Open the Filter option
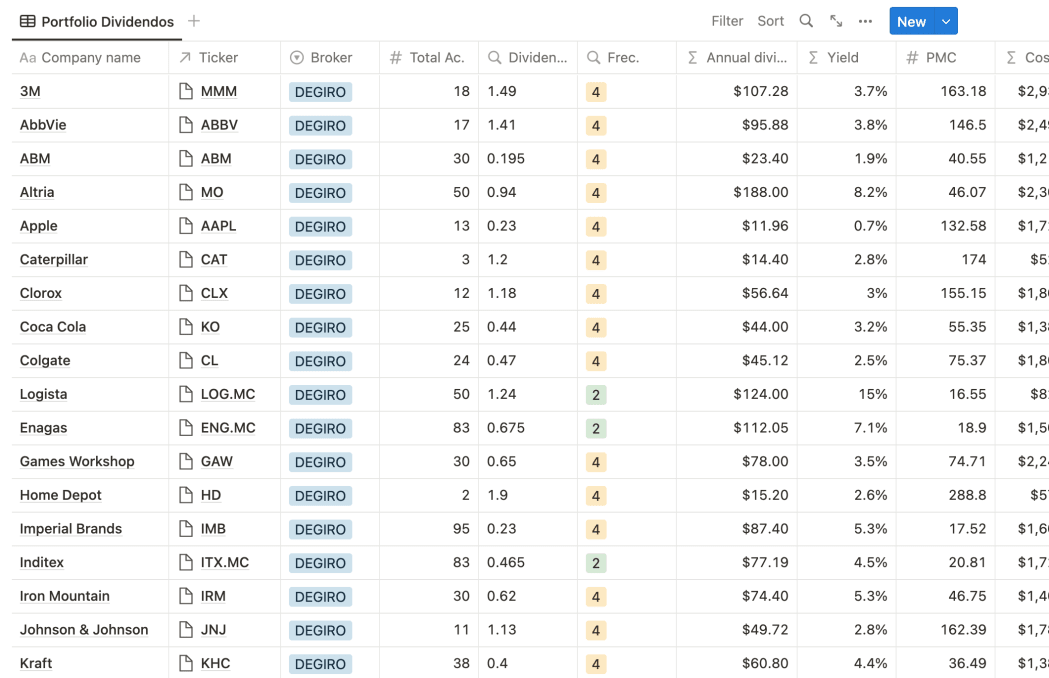 pyautogui.click(x=727, y=21)
